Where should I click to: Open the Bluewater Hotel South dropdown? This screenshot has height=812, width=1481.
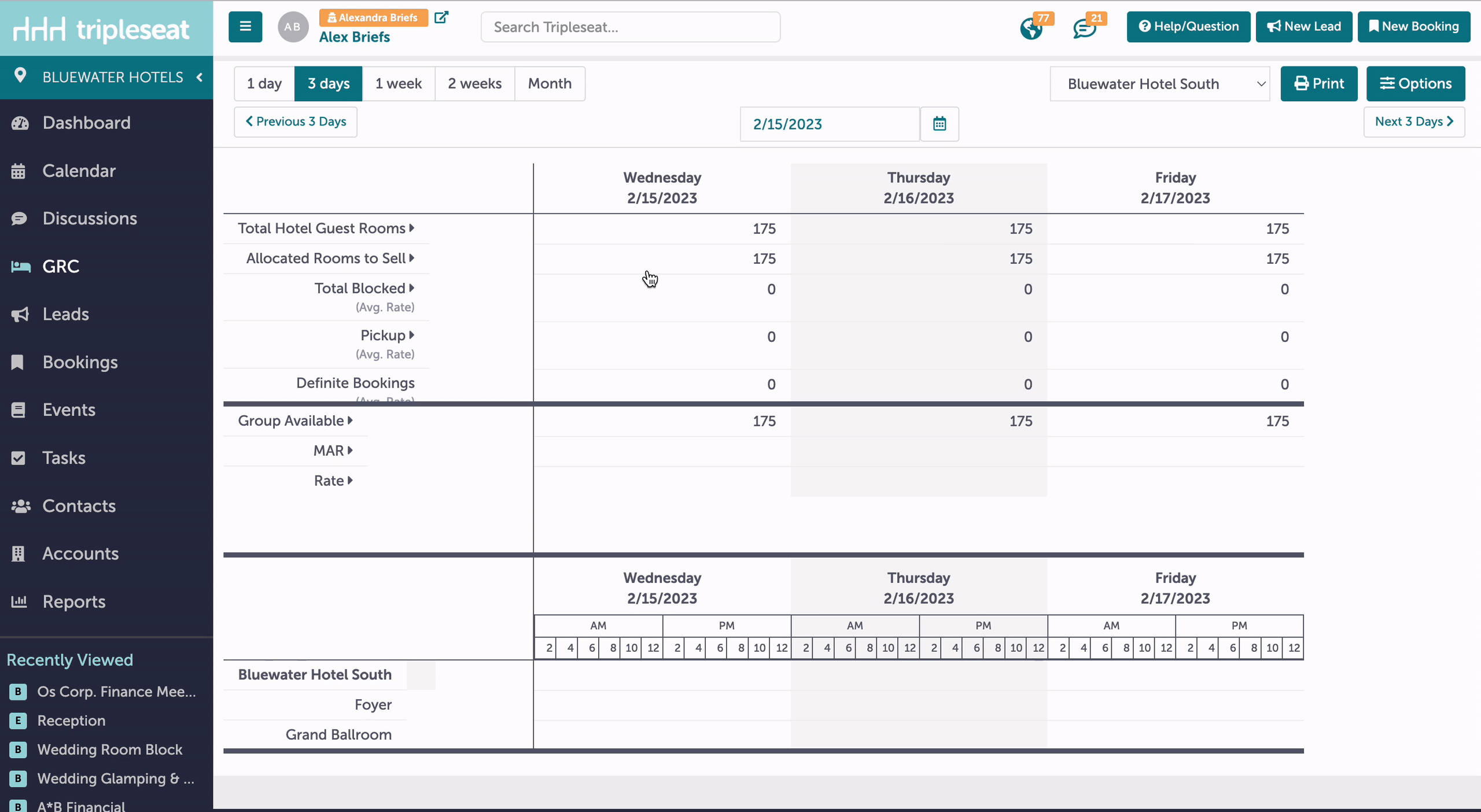pos(1160,84)
